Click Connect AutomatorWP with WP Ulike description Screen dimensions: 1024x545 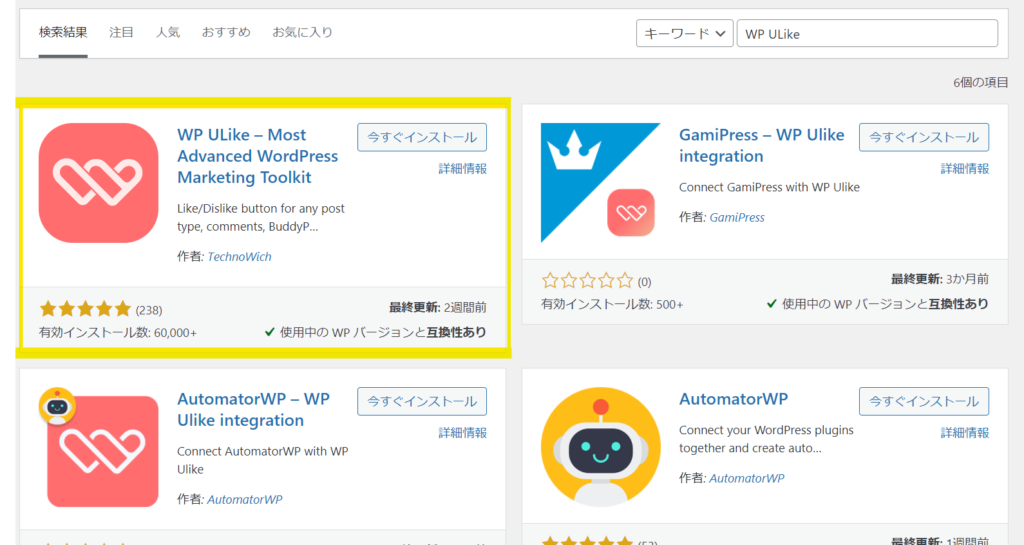coord(263,460)
